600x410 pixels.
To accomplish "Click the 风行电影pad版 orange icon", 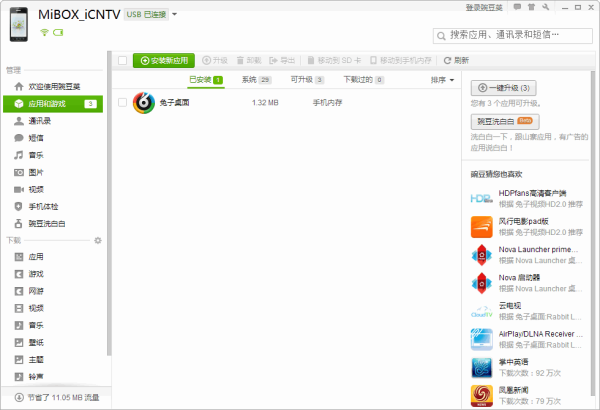I will [482, 227].
